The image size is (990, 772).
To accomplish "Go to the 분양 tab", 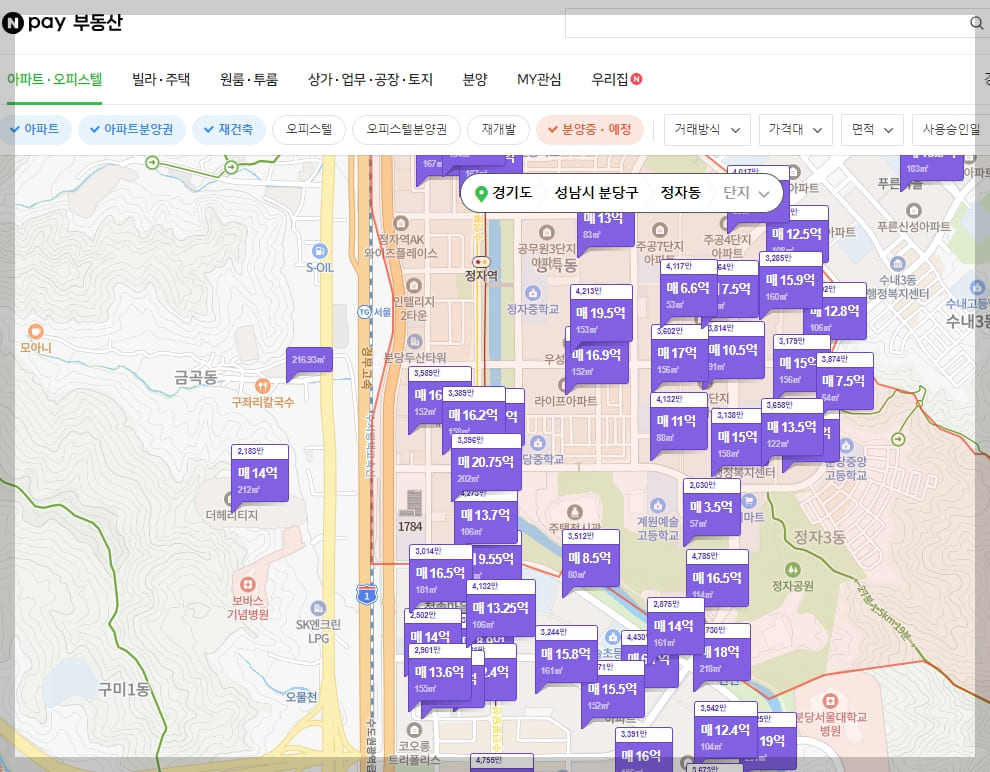I will click(x=475, y=79).
